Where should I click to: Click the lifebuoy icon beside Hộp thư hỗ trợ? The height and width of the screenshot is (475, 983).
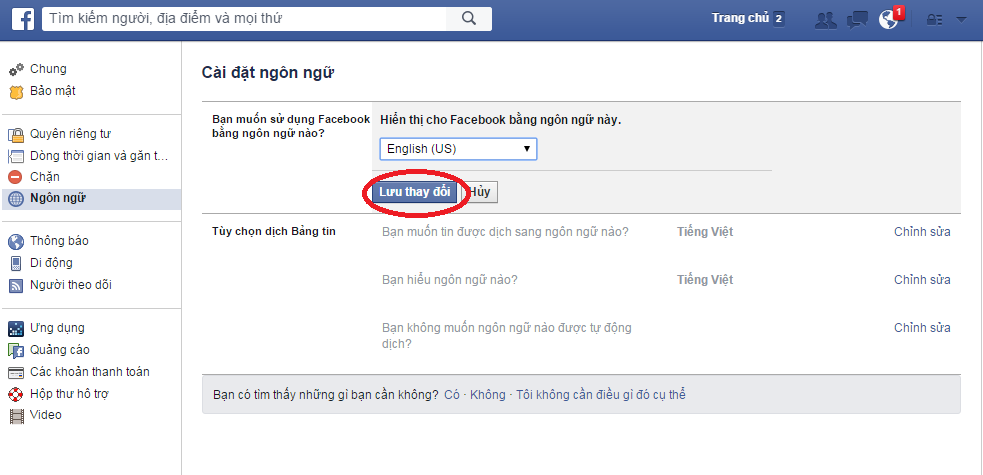coord(16,394)
